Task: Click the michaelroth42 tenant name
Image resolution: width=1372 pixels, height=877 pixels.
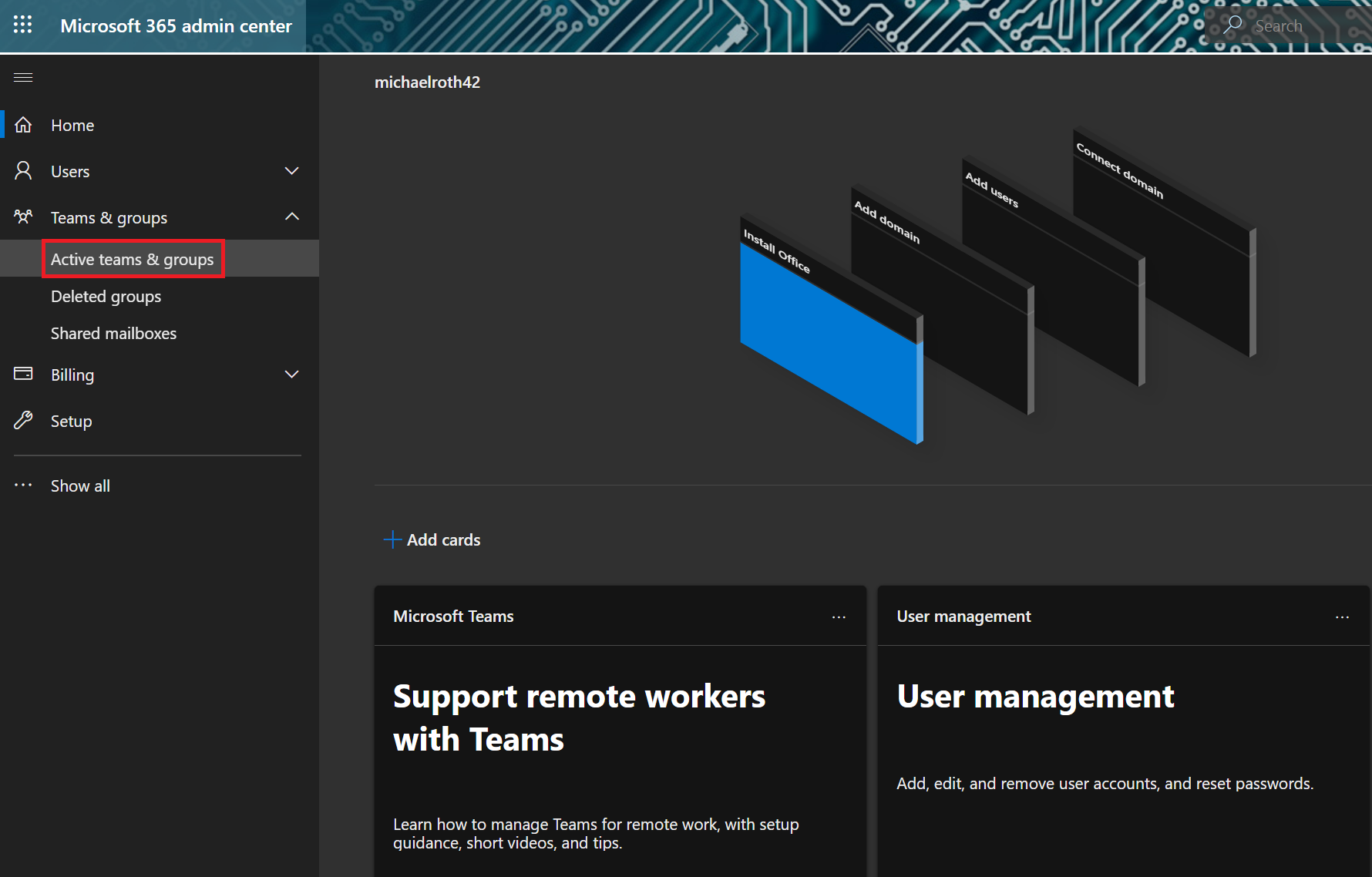Action: 427,82
